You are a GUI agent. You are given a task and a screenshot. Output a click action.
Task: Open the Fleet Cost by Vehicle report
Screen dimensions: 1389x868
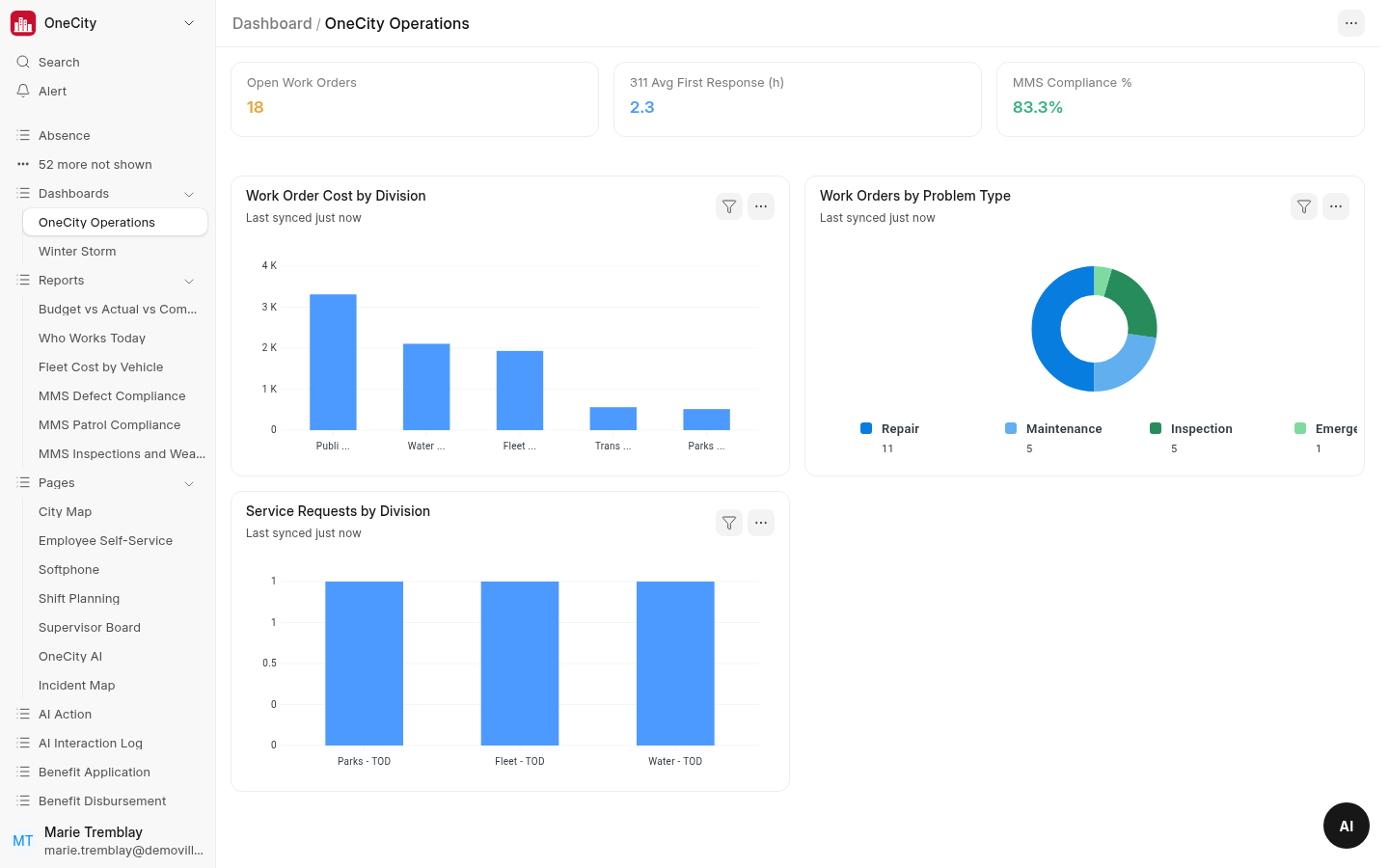(x=115, y=366)
